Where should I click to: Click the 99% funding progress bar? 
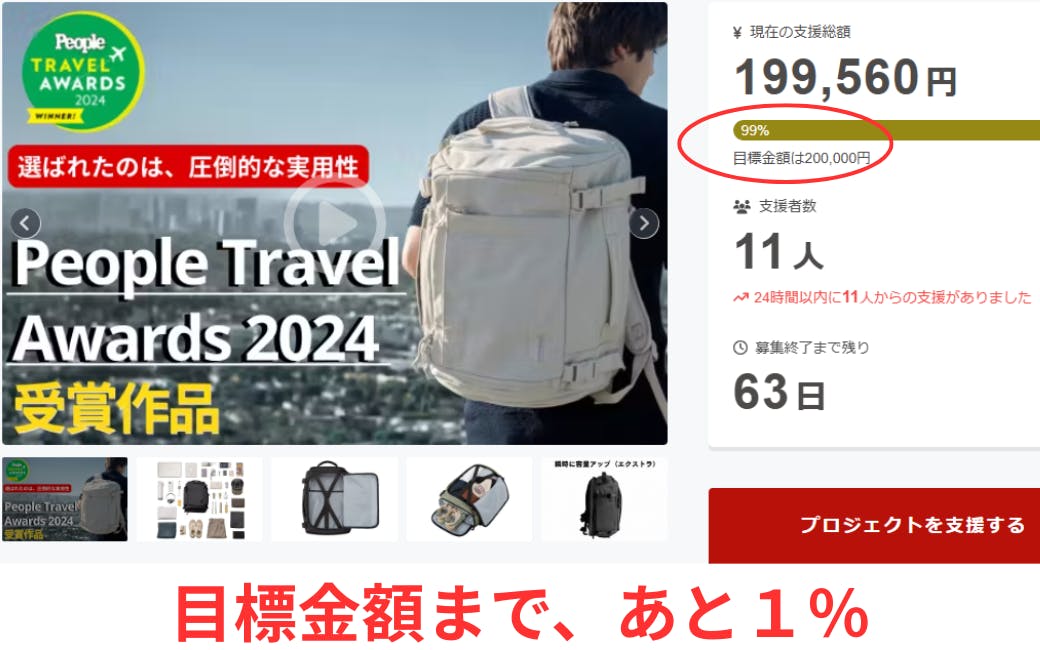[x=886, y=131]
